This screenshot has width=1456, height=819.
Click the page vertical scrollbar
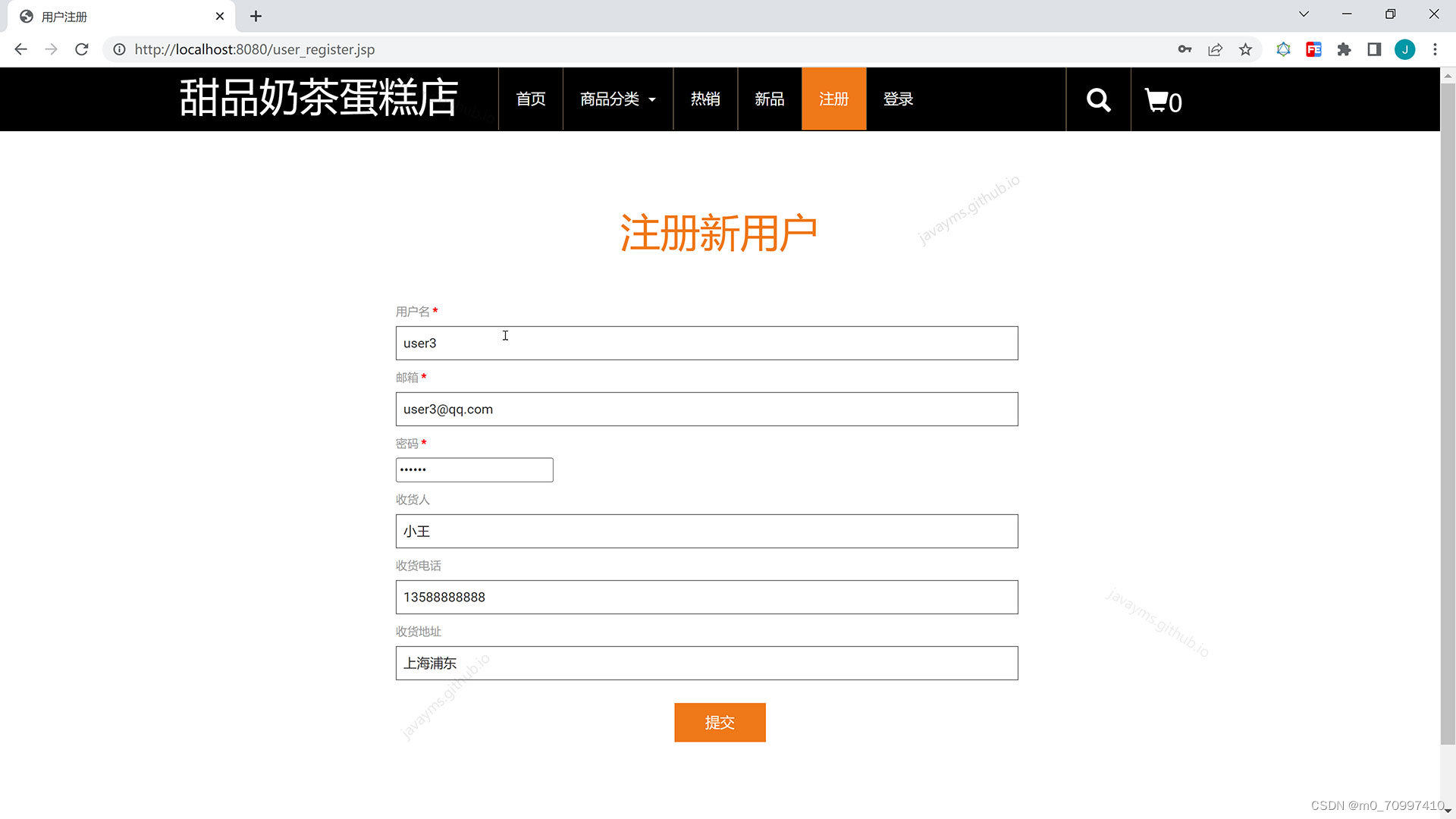pos(1447,409)
